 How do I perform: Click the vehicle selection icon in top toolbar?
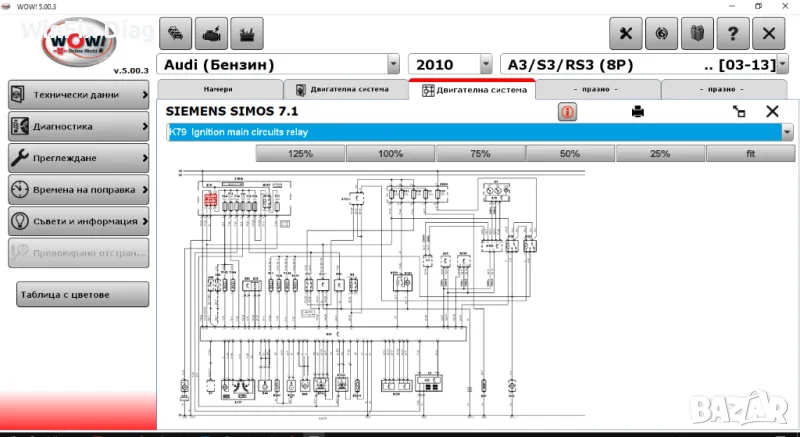(174, 33)
